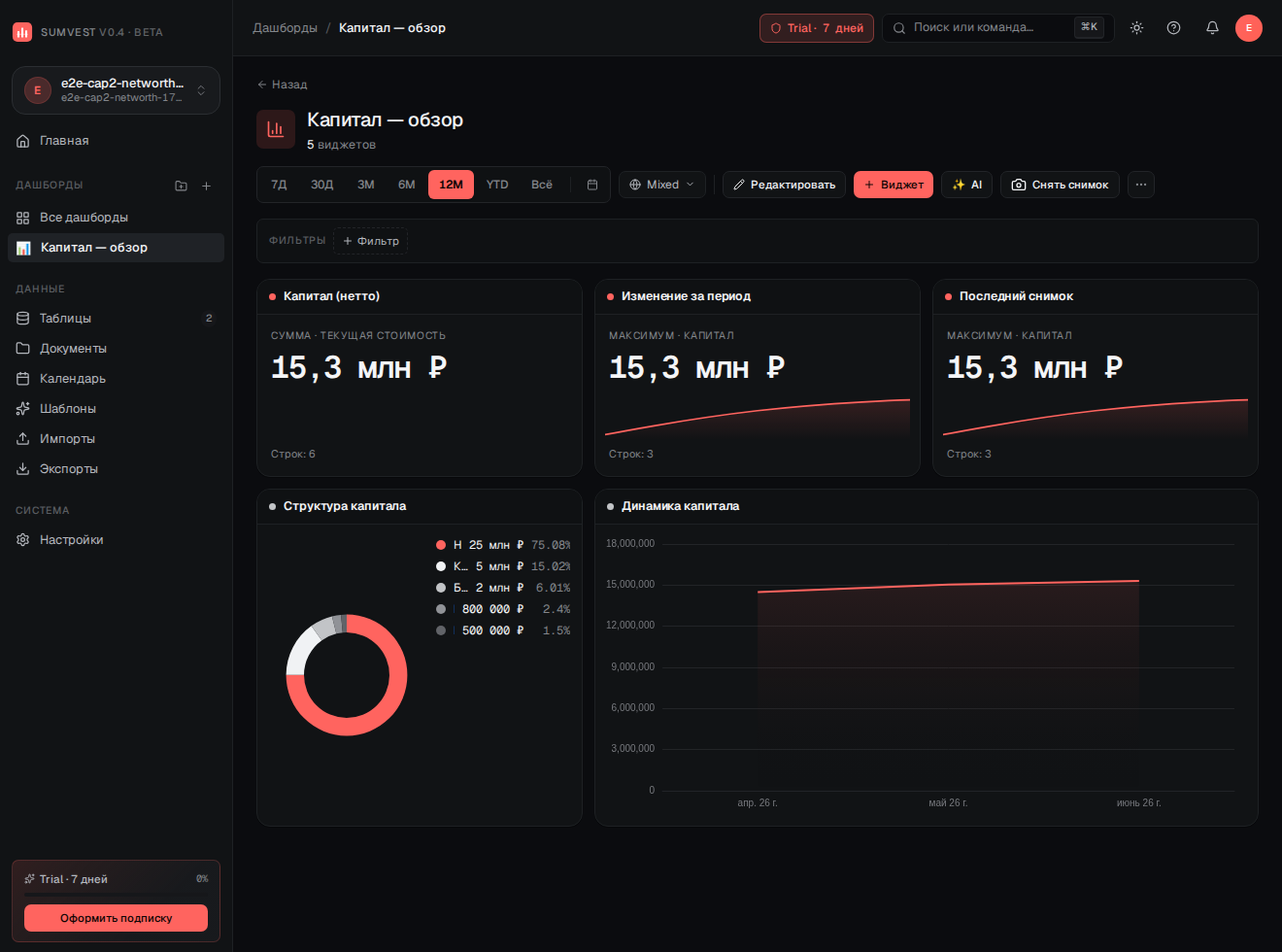Click the Снять снимок button
The width and height of the screenshot is (1282, 952).
[x=1060, y=185]
